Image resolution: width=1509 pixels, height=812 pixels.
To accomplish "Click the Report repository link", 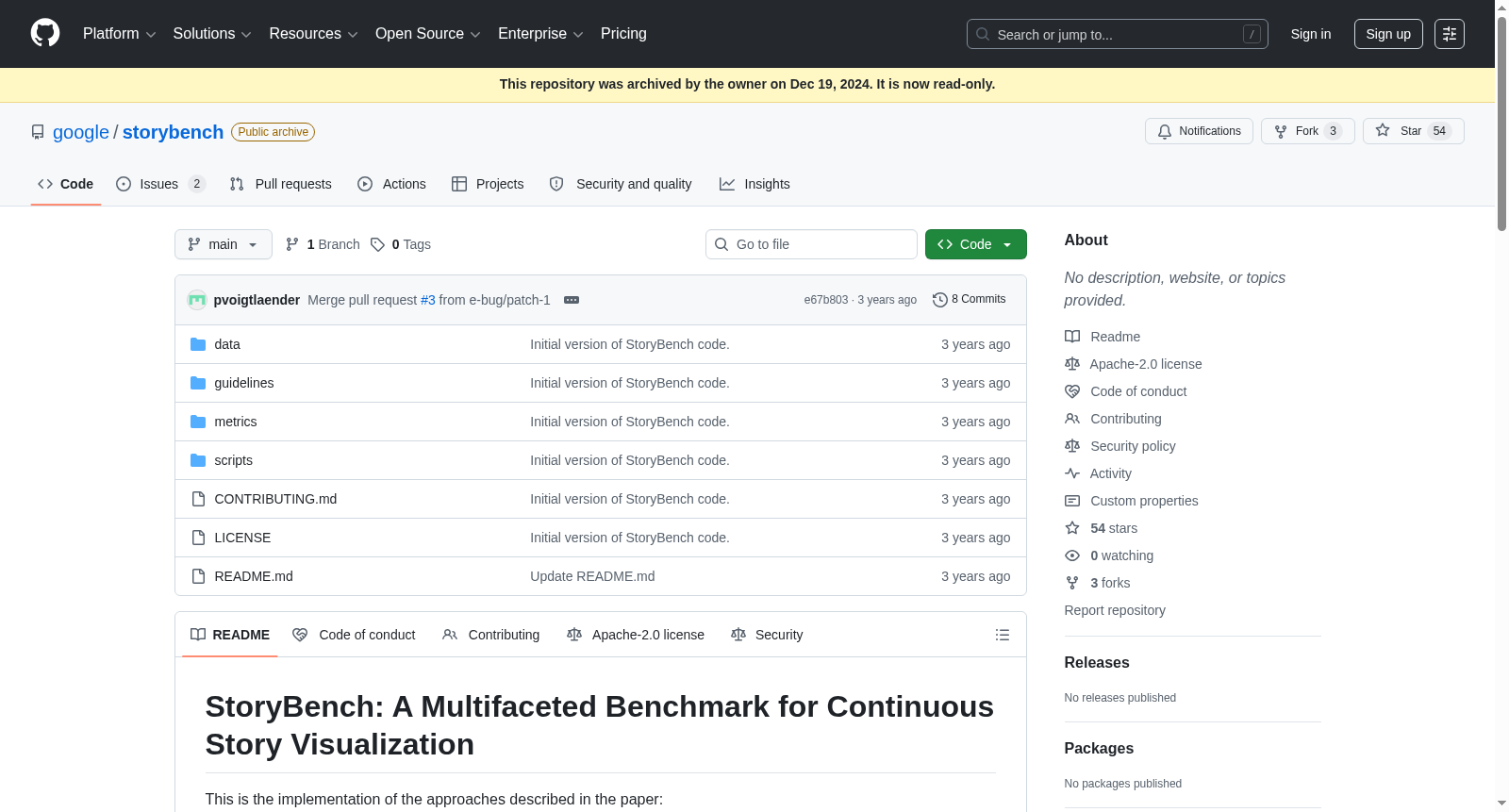I will point(1115,610).
